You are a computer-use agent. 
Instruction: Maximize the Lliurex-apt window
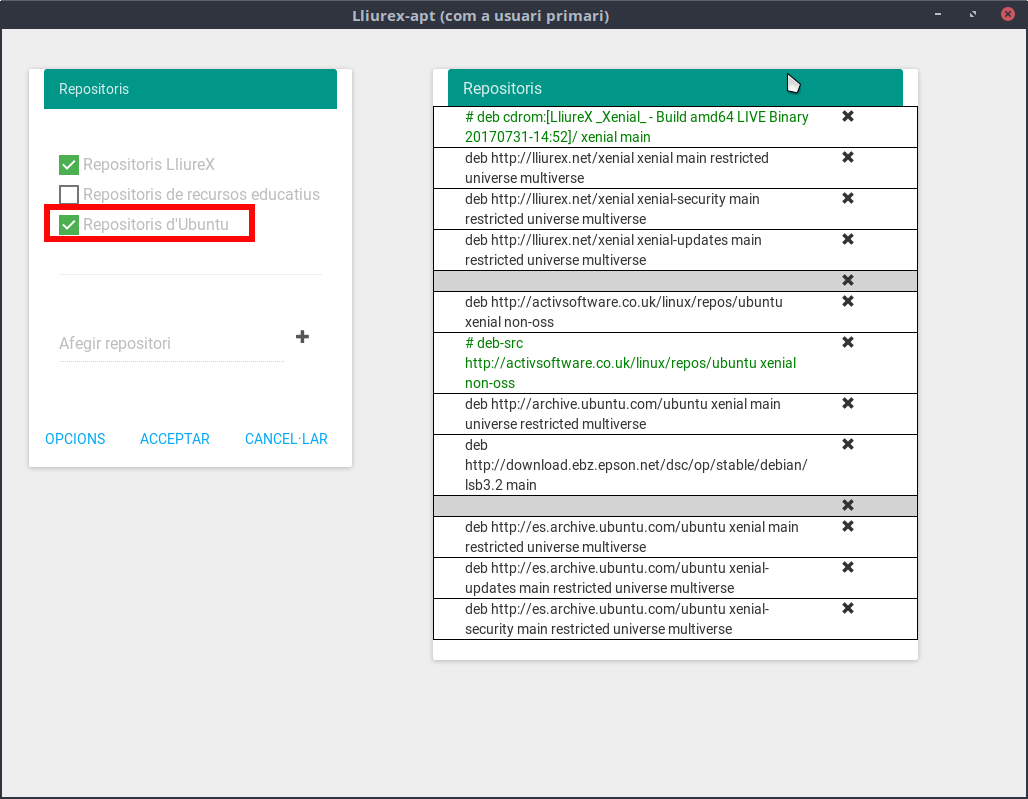click(972, 15)
